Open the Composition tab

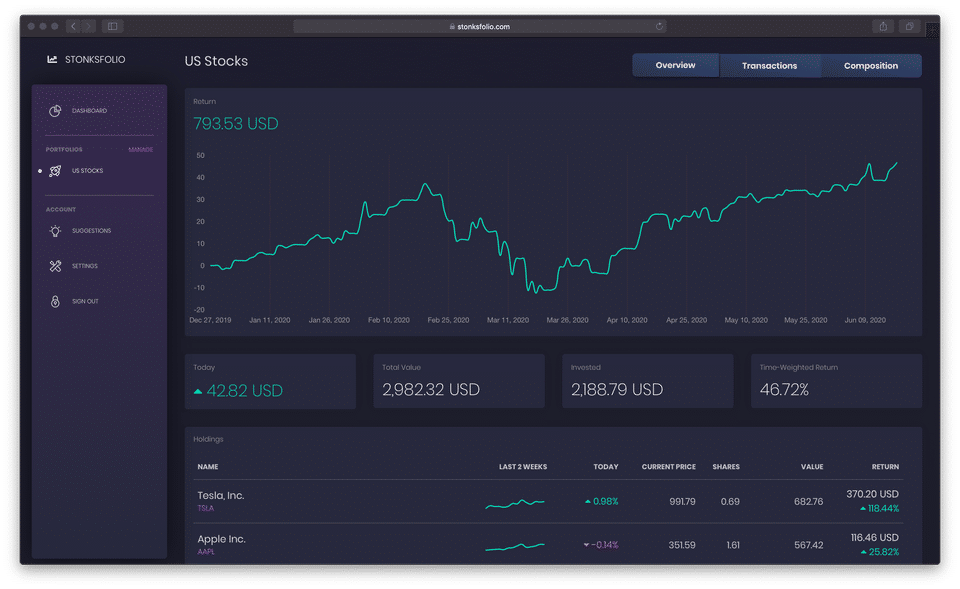[870, 66]
